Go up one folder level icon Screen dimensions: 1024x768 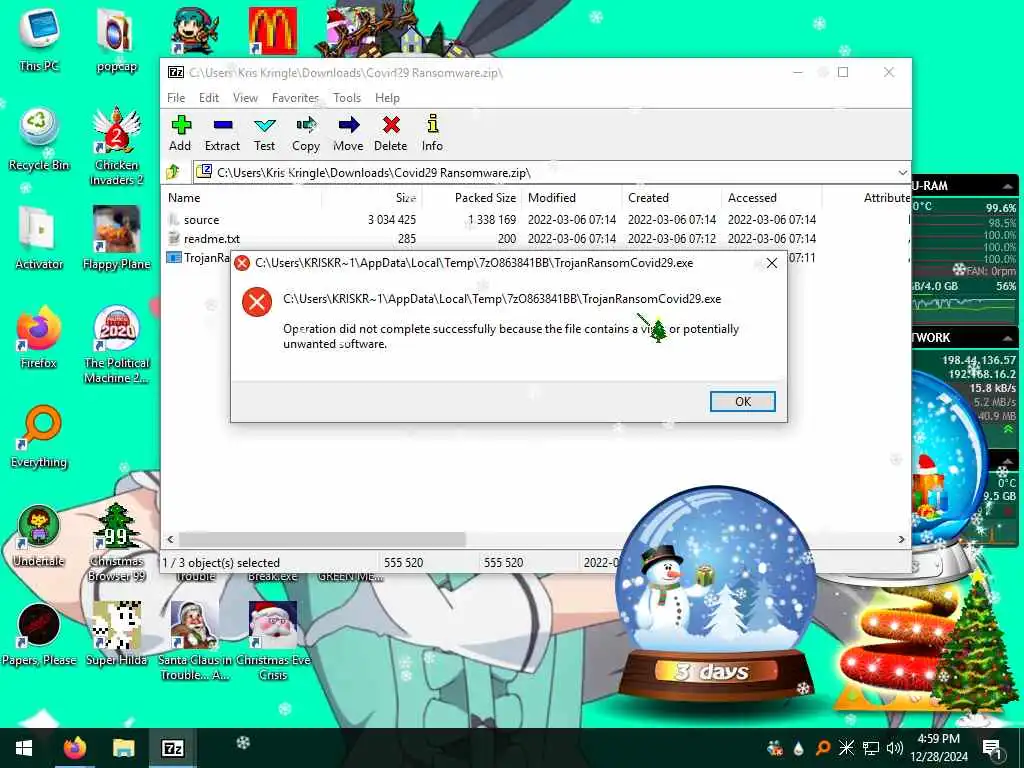[173, 172]
